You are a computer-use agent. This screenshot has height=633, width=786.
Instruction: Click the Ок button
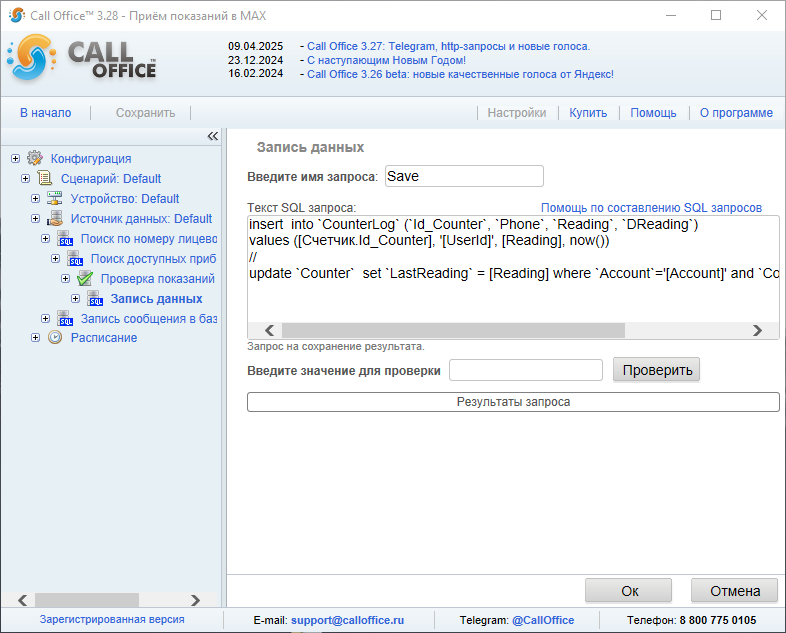pos(629,590)
